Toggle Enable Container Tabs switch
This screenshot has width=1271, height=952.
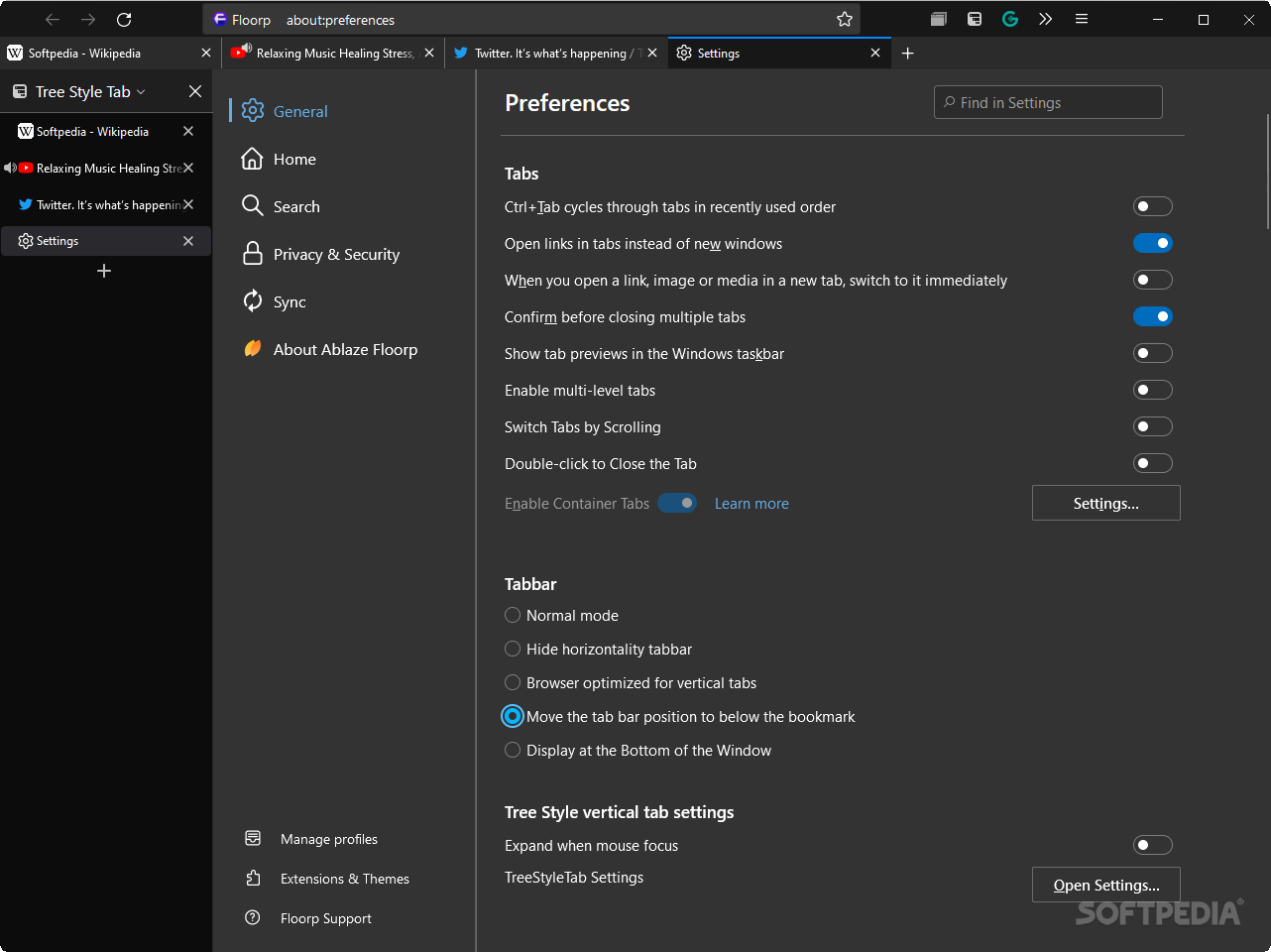[x=677, y=503]
